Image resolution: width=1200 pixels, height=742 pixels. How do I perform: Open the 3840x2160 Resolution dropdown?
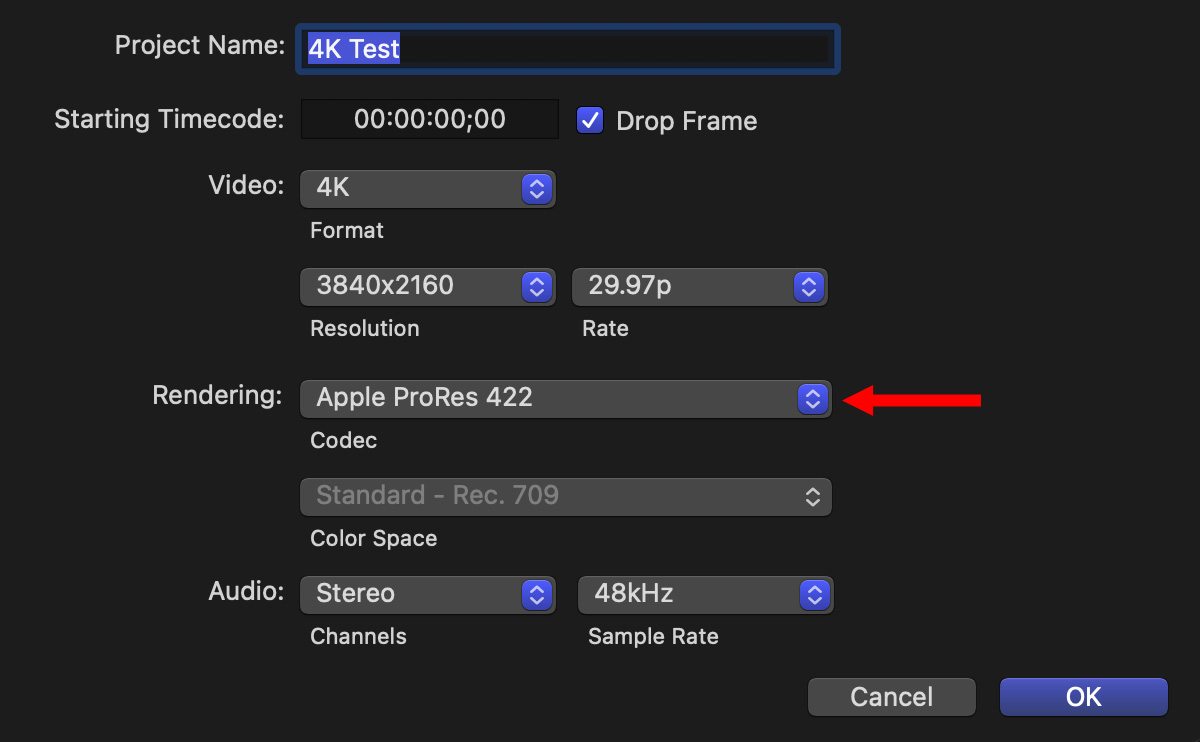427,286
